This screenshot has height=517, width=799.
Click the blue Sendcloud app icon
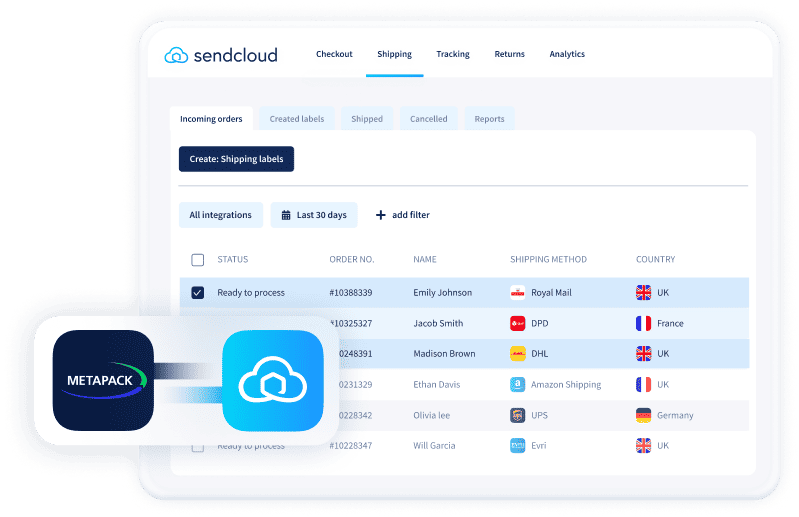[x=273, y=380]
